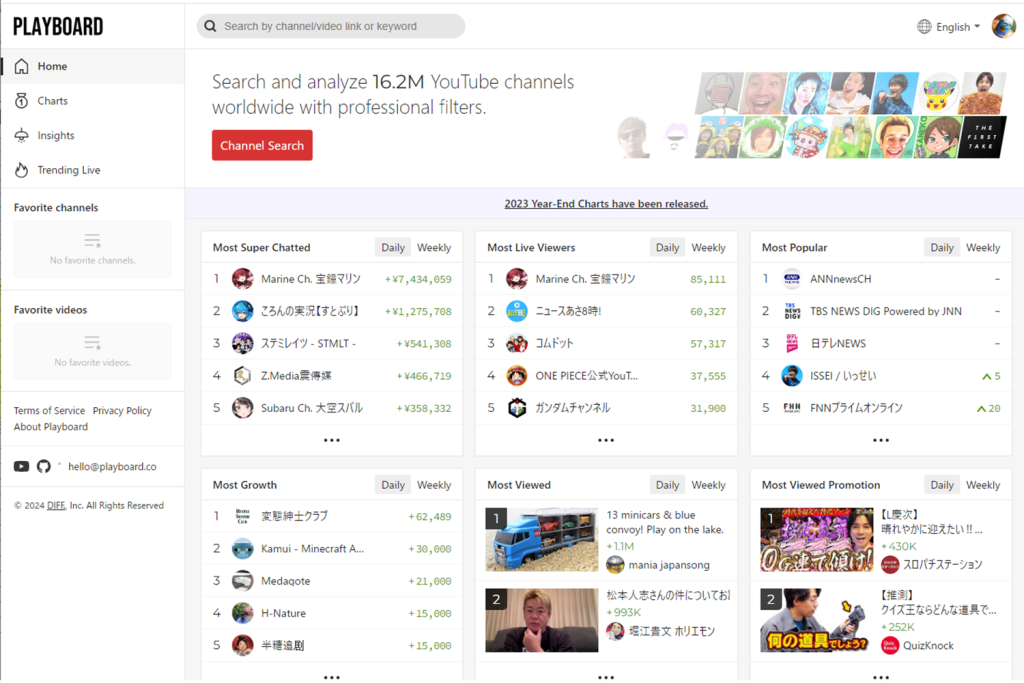Switch to the Weekly tab on Most Live Viewers
The width and height of the screenshot is (1024, 683).
(709, 247)
